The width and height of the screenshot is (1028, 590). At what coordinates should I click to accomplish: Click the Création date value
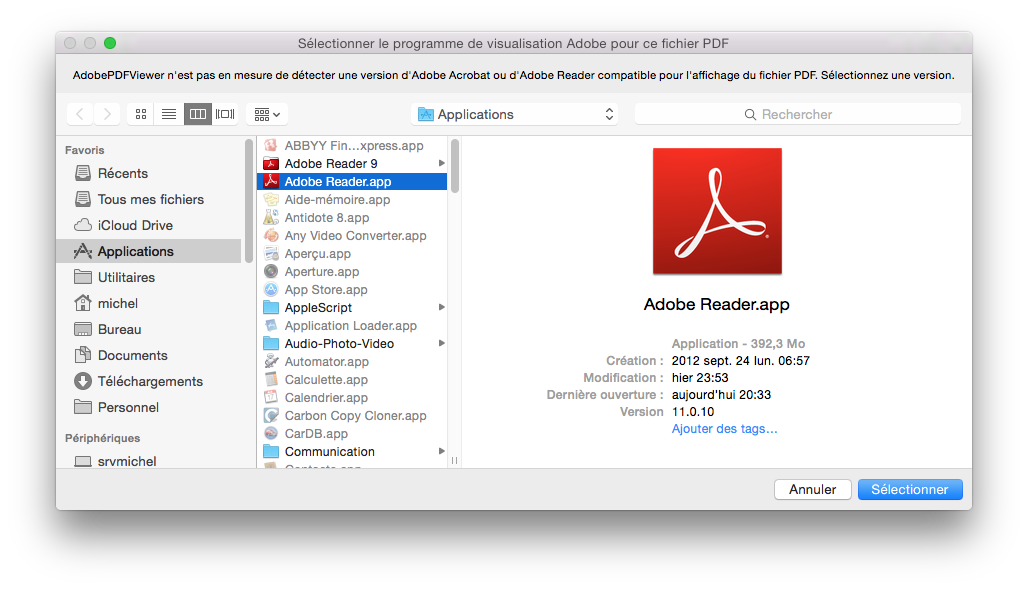[741, 361]
